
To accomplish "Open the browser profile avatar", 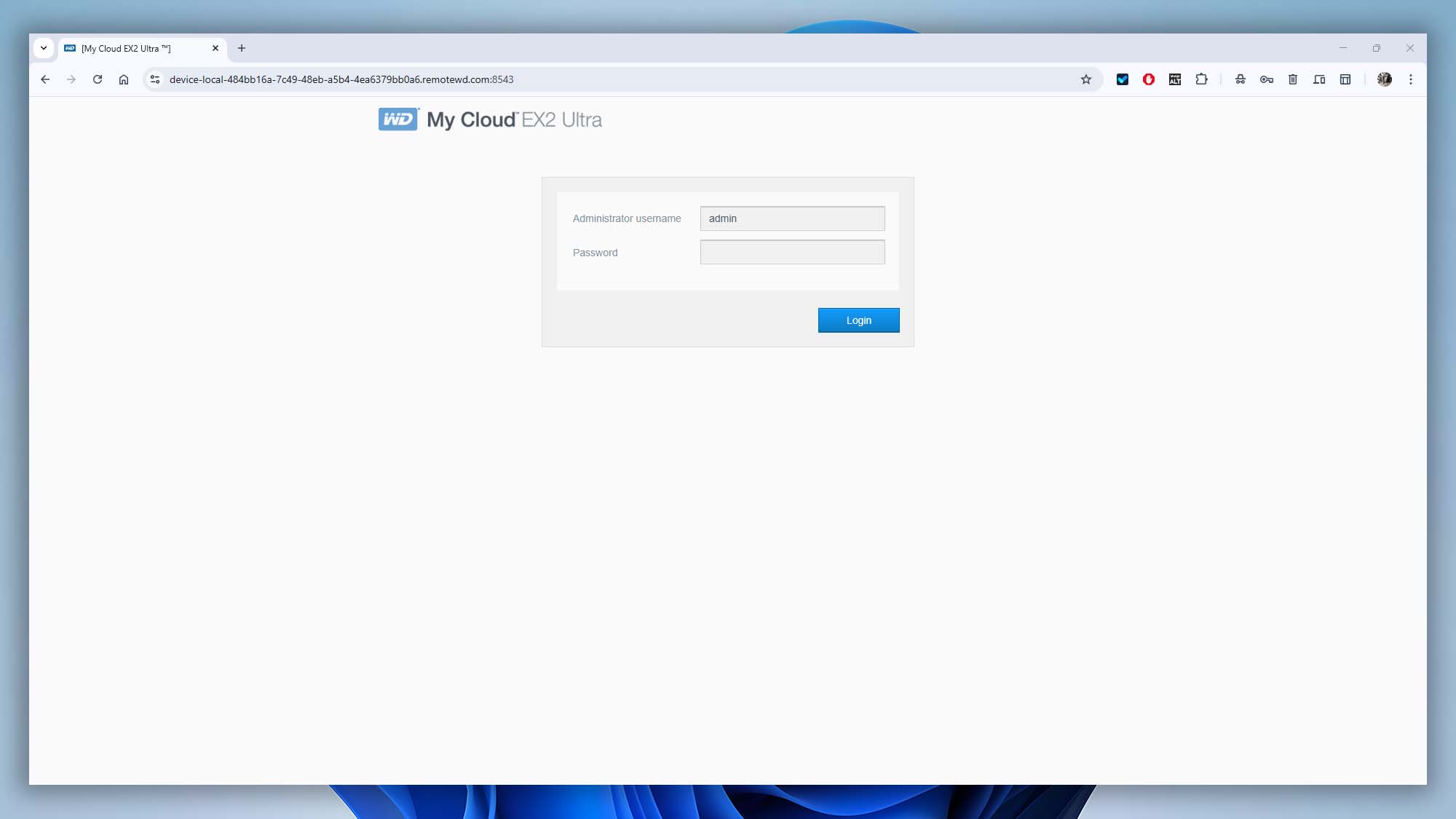I will (1385, 79).
